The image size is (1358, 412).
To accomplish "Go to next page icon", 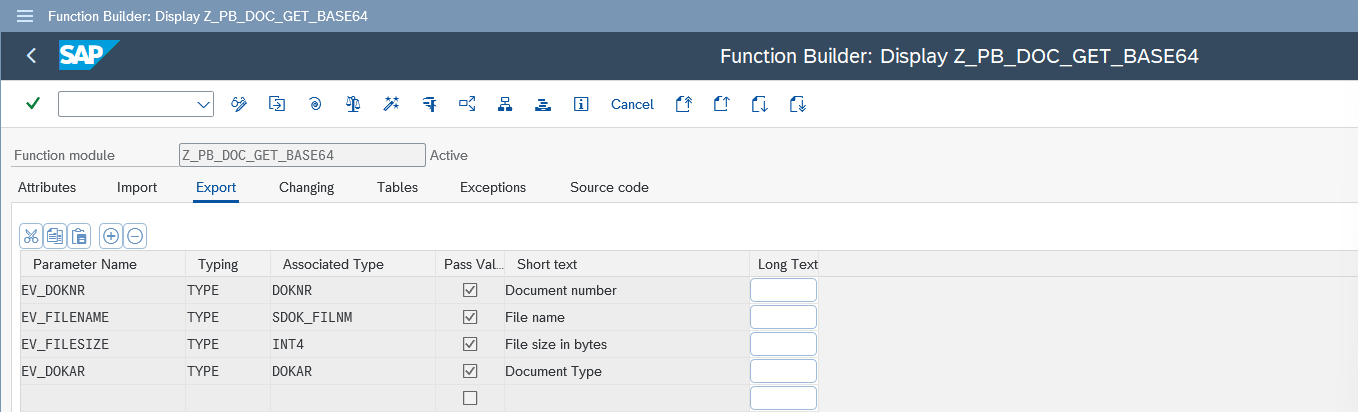I will coord(759,104).
